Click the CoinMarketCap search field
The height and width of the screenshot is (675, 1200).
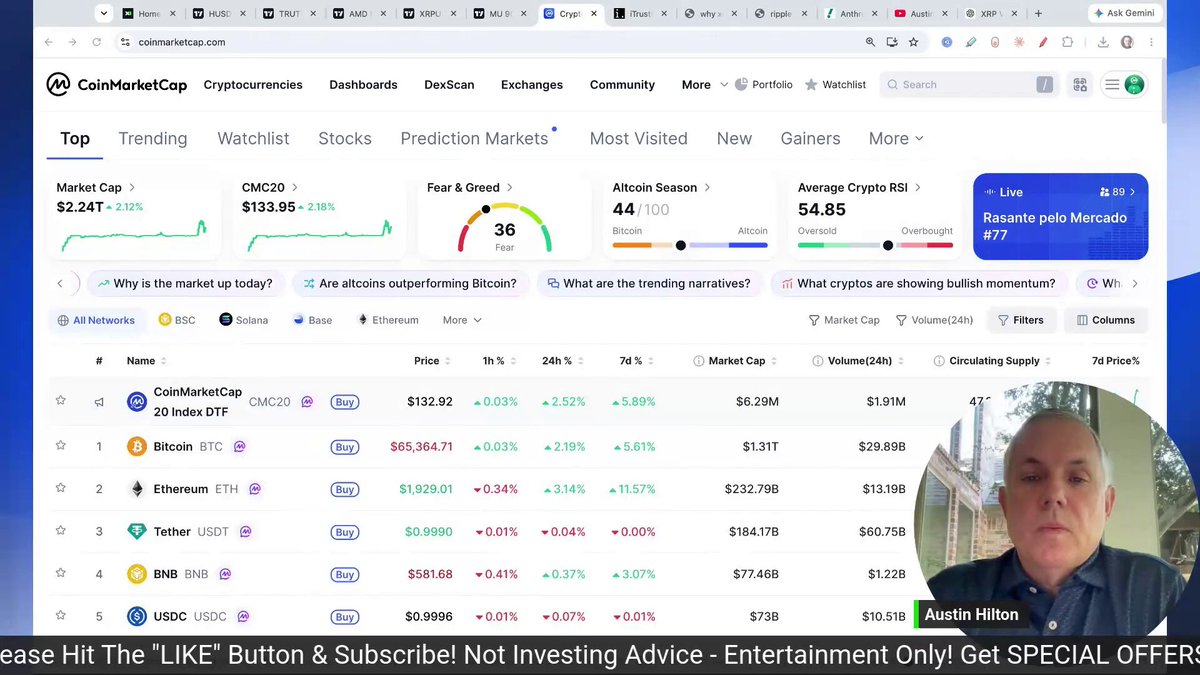point(969,85)
